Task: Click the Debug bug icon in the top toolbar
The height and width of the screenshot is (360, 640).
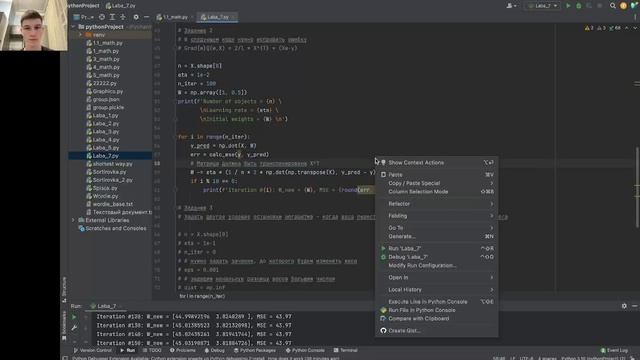Action: click(x=578, y=6)
